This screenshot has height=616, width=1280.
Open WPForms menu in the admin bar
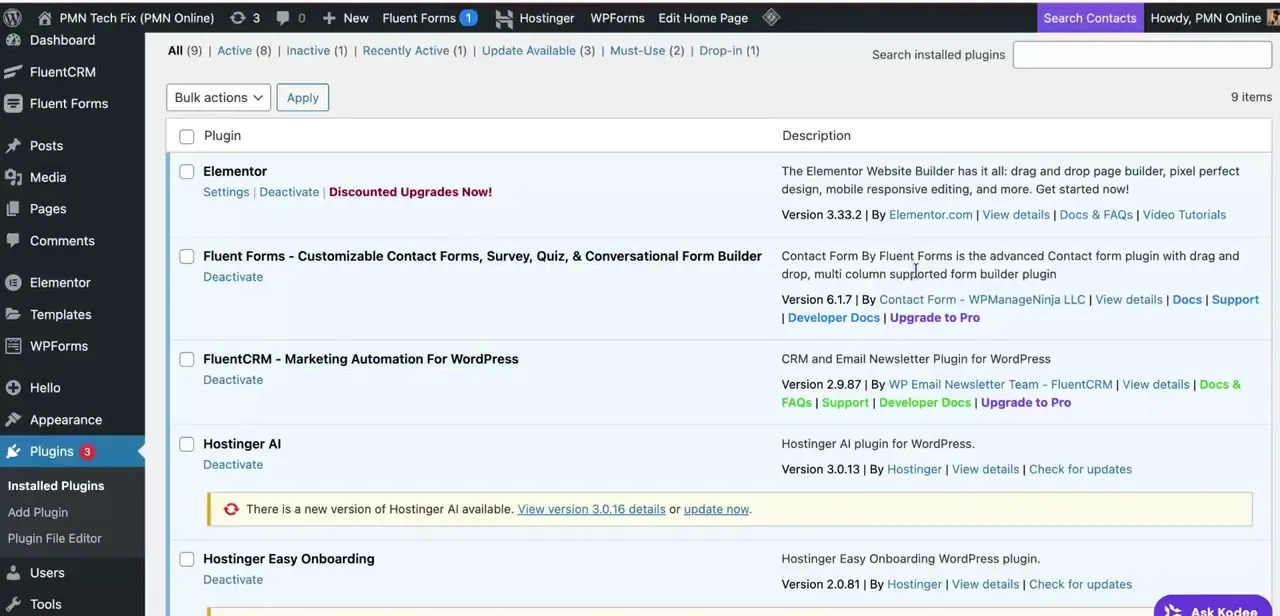(x=617, y=18)
